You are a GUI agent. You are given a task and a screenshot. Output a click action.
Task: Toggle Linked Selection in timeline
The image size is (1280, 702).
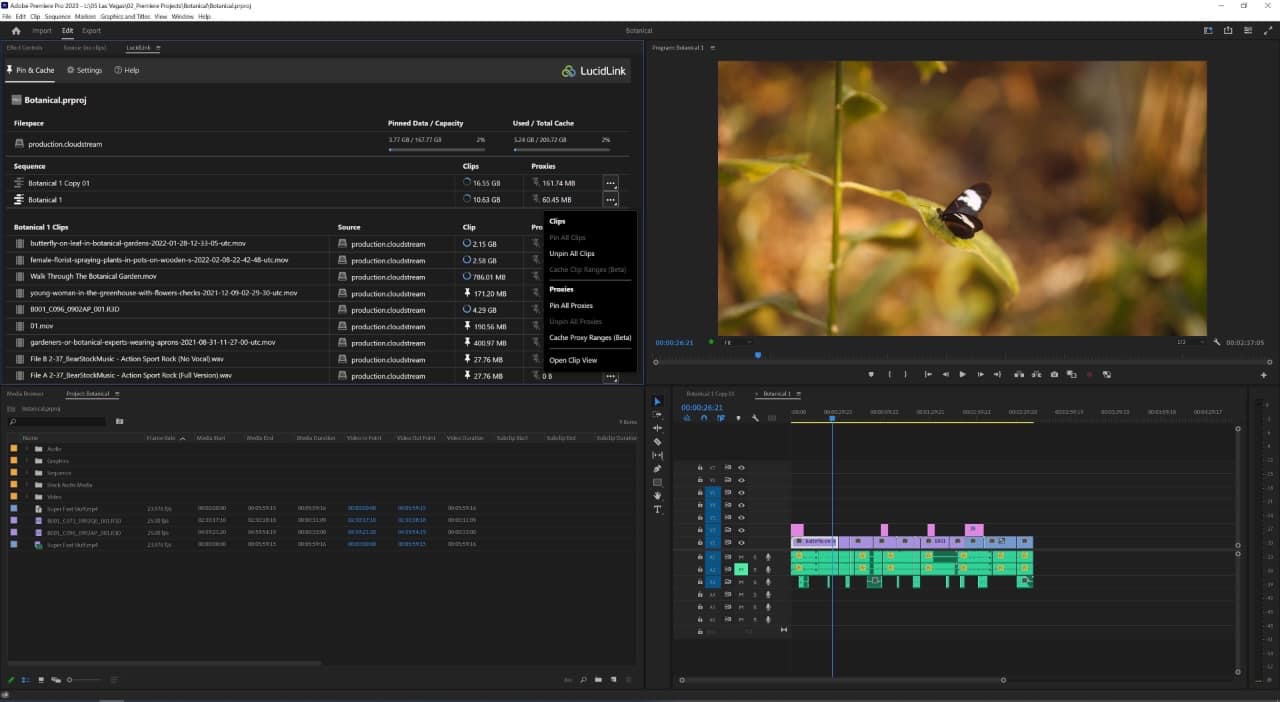pos(720,418)
